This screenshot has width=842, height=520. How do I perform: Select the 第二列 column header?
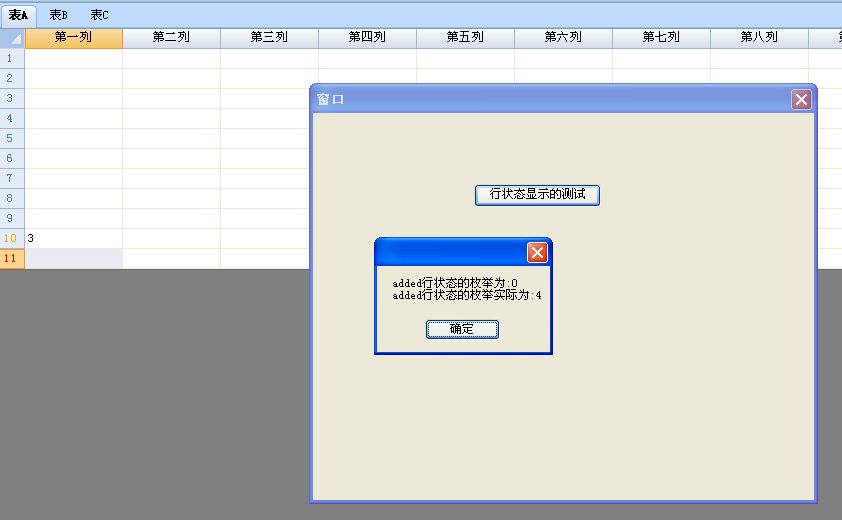click(x=171, y=38)
